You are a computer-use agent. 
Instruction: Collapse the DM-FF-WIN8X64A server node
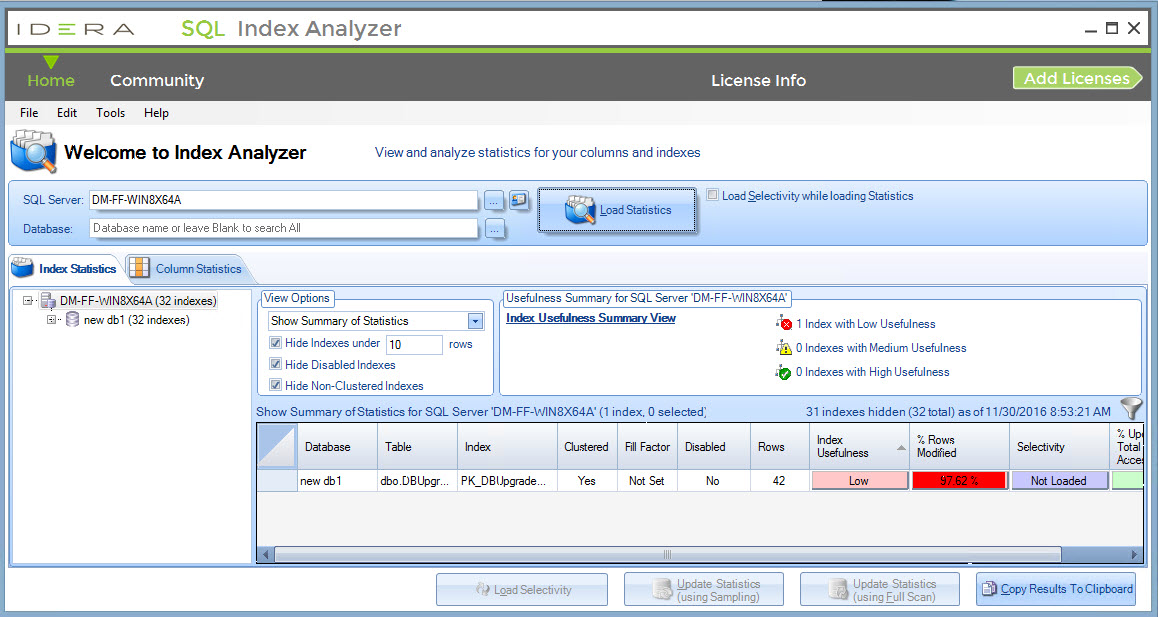point(28,300)
